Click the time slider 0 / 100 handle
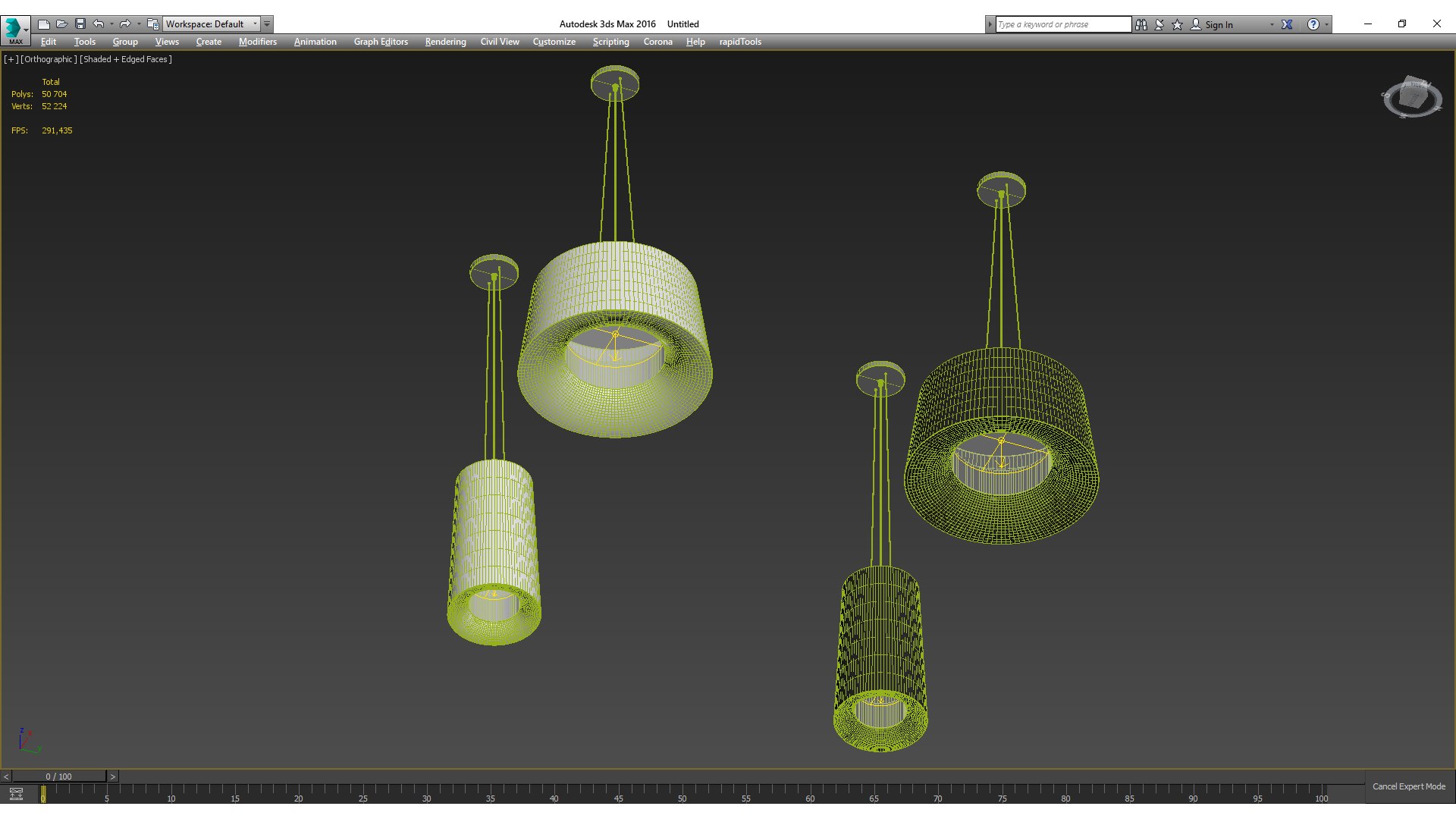Screen dimensions: 1456x819 click(58, 777)
